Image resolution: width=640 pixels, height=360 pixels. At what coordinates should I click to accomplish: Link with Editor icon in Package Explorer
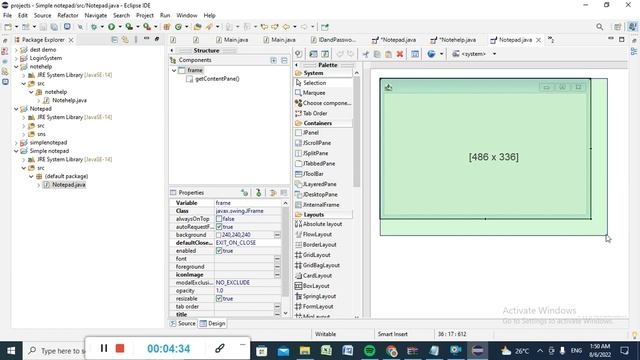(x=125, y=40)
